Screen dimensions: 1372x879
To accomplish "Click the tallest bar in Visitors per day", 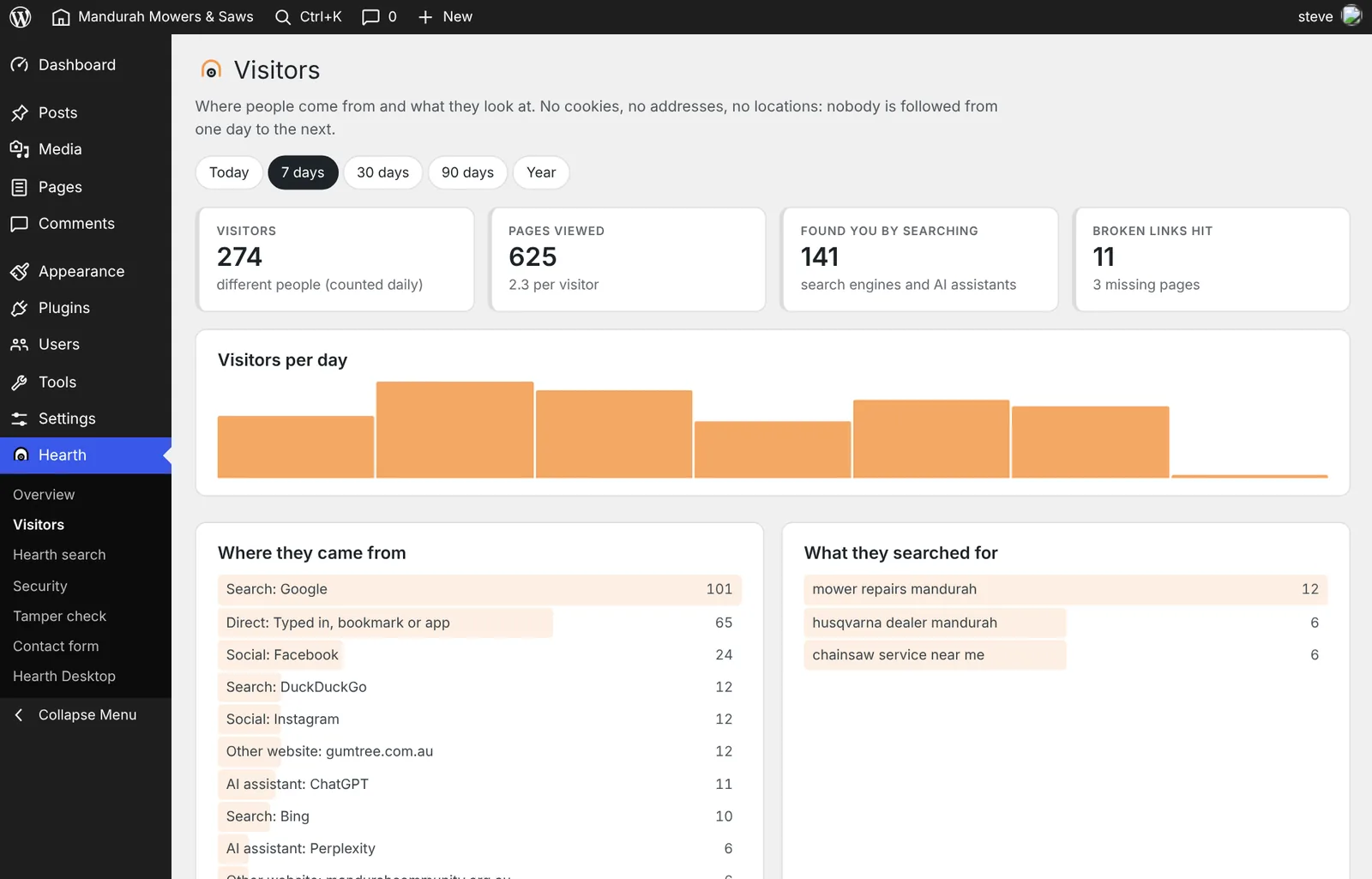I will [x=454, y=430].
